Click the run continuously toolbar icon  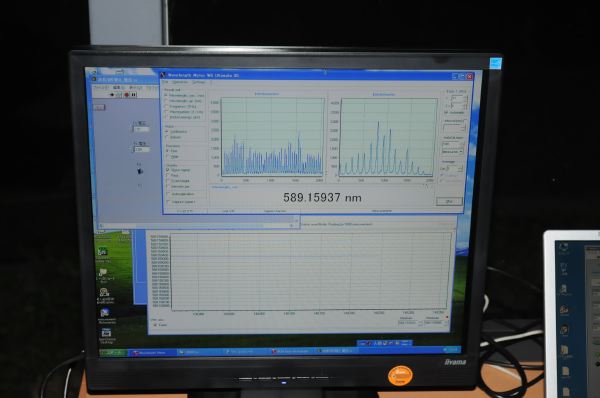pos(119,95)
